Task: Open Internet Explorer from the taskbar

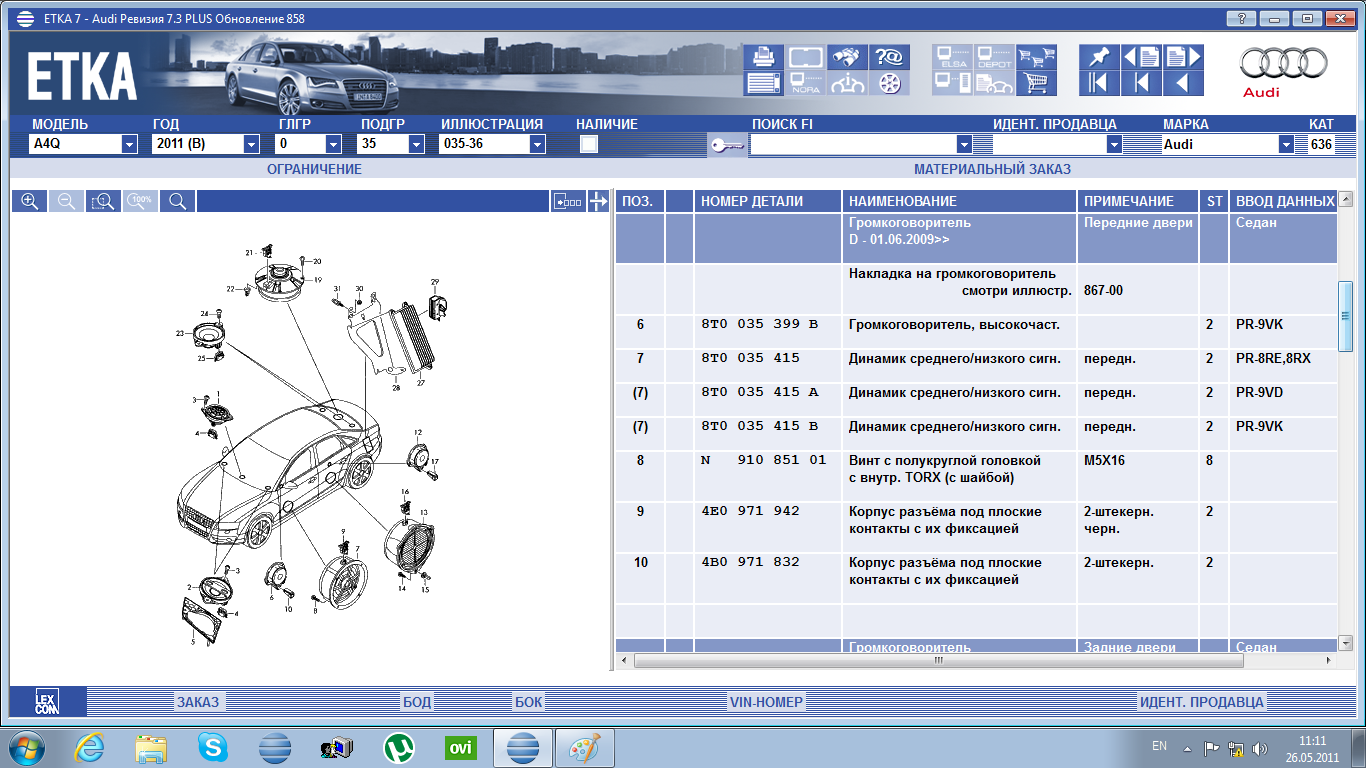Action: click(90, 747)
